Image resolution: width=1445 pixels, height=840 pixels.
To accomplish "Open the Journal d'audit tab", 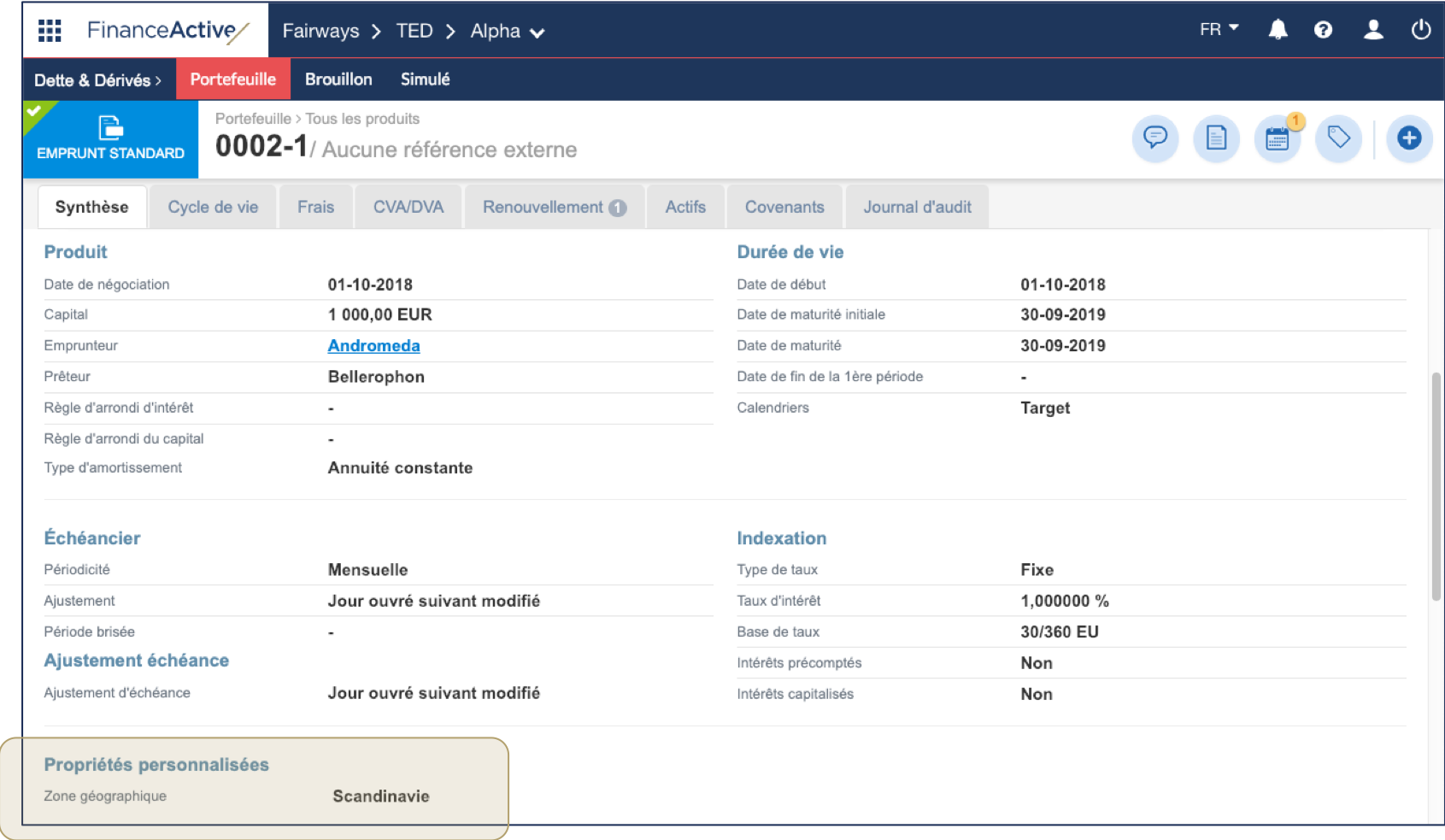I will 916,206.
